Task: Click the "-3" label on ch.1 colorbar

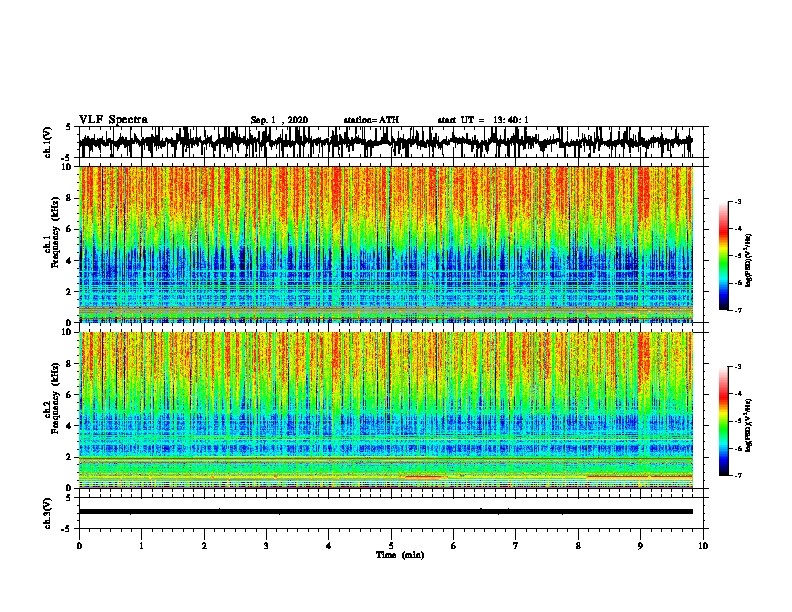Action: click(x=737, y=201)
